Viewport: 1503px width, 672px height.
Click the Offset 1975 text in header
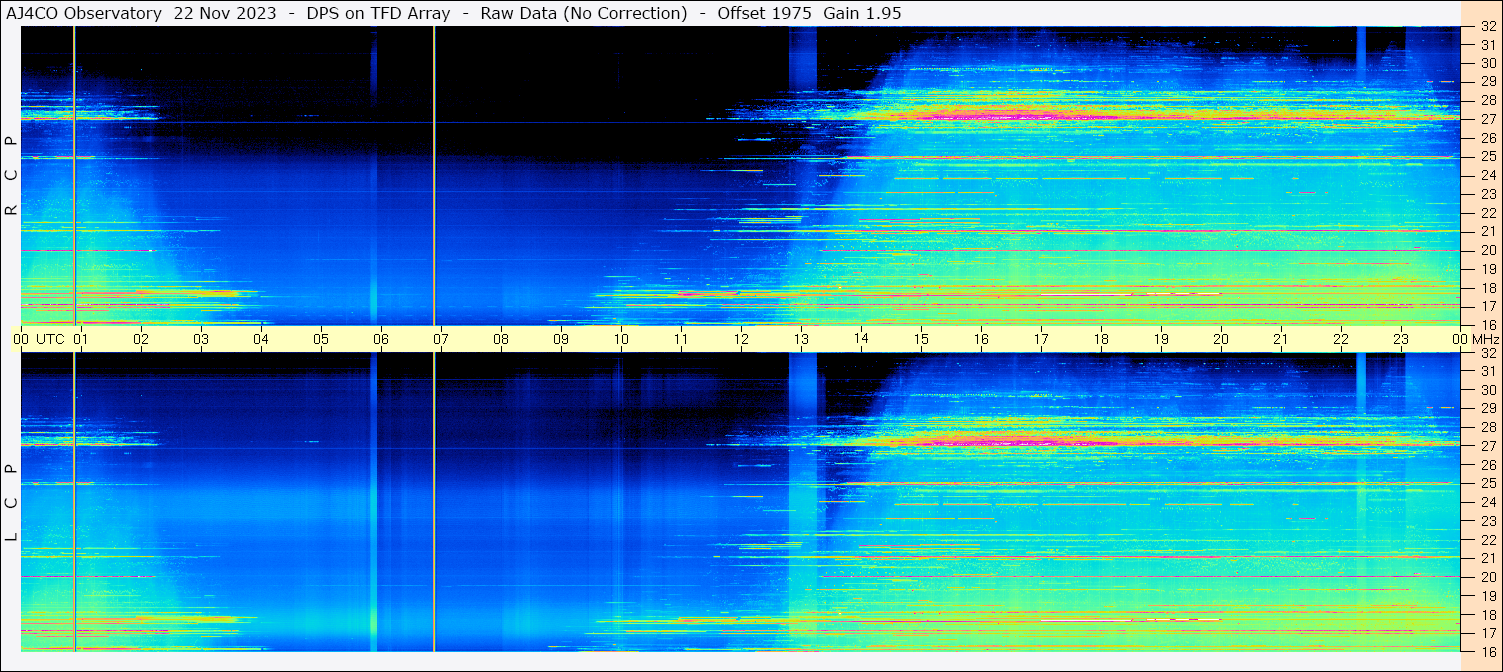click(764, 13)
